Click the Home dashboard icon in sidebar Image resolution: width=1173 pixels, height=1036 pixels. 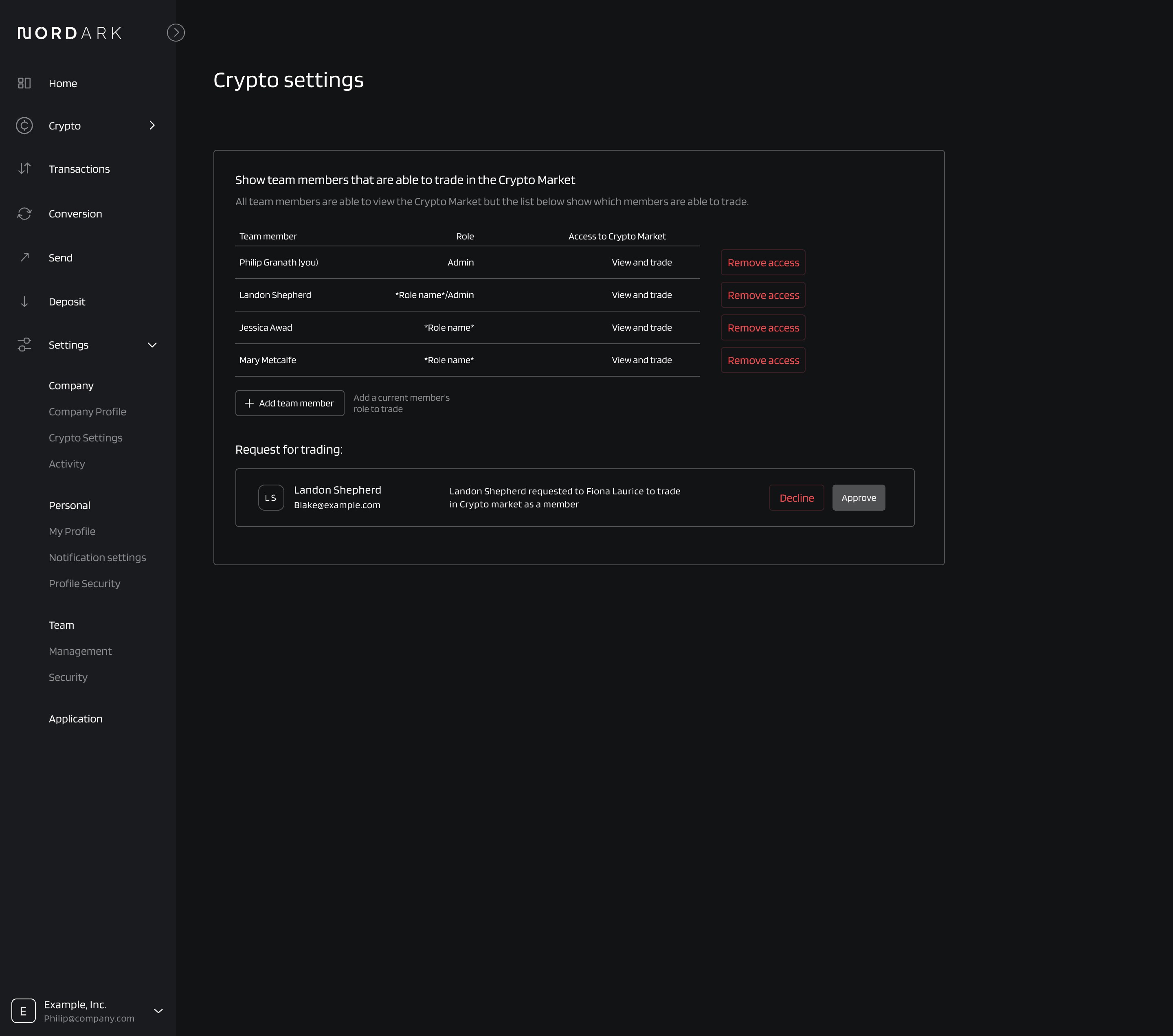[24, 83]
